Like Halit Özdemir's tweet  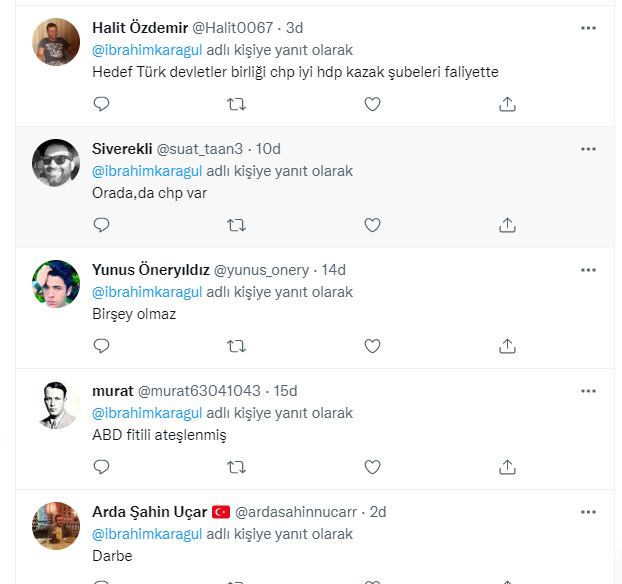[x=372, y=104]
